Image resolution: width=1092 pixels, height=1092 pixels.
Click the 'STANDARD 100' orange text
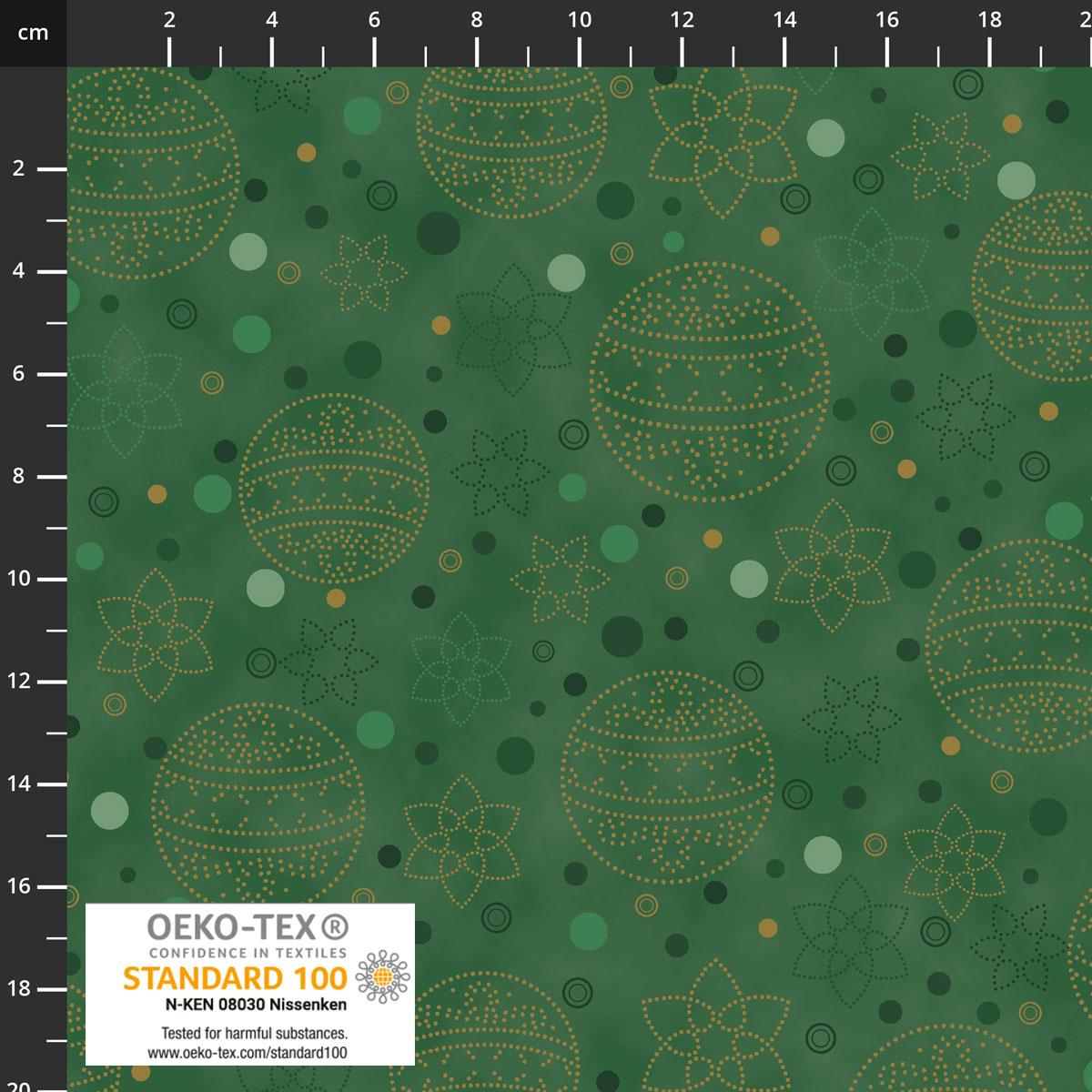pyautogui.click(x=235, y=979)
